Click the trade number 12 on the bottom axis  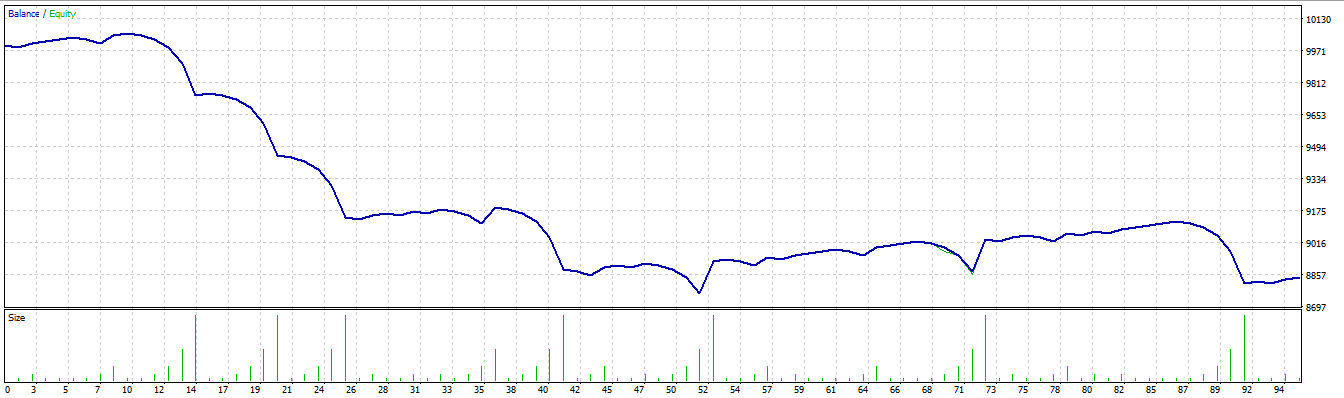(160, 389)
